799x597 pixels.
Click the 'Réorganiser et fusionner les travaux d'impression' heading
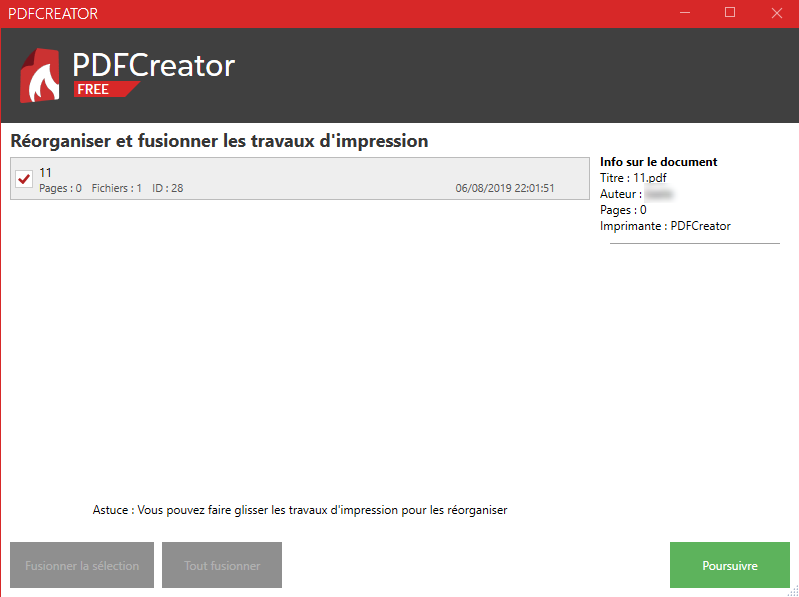point(219,141)
